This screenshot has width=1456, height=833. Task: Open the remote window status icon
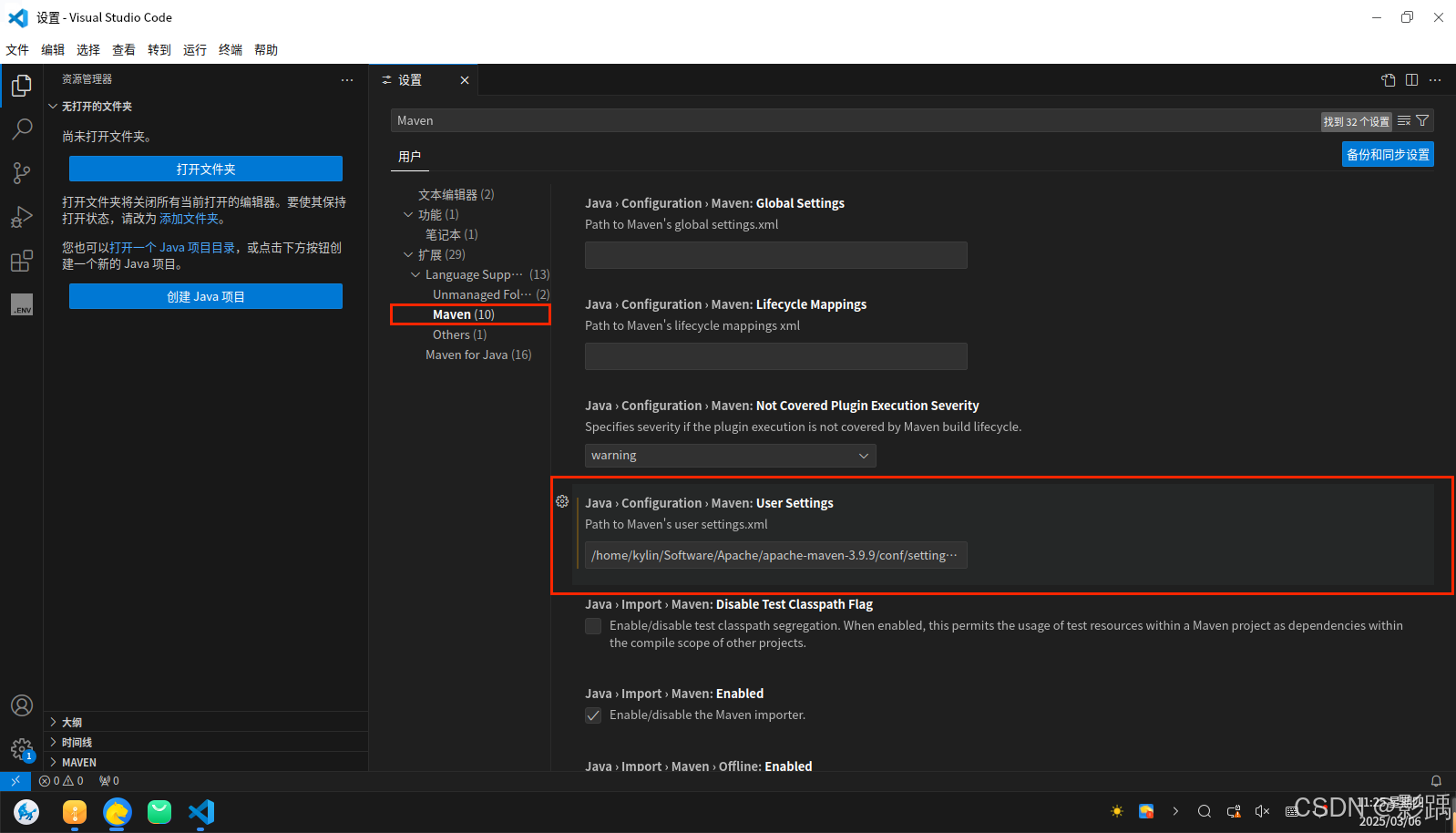click(15, 781)
